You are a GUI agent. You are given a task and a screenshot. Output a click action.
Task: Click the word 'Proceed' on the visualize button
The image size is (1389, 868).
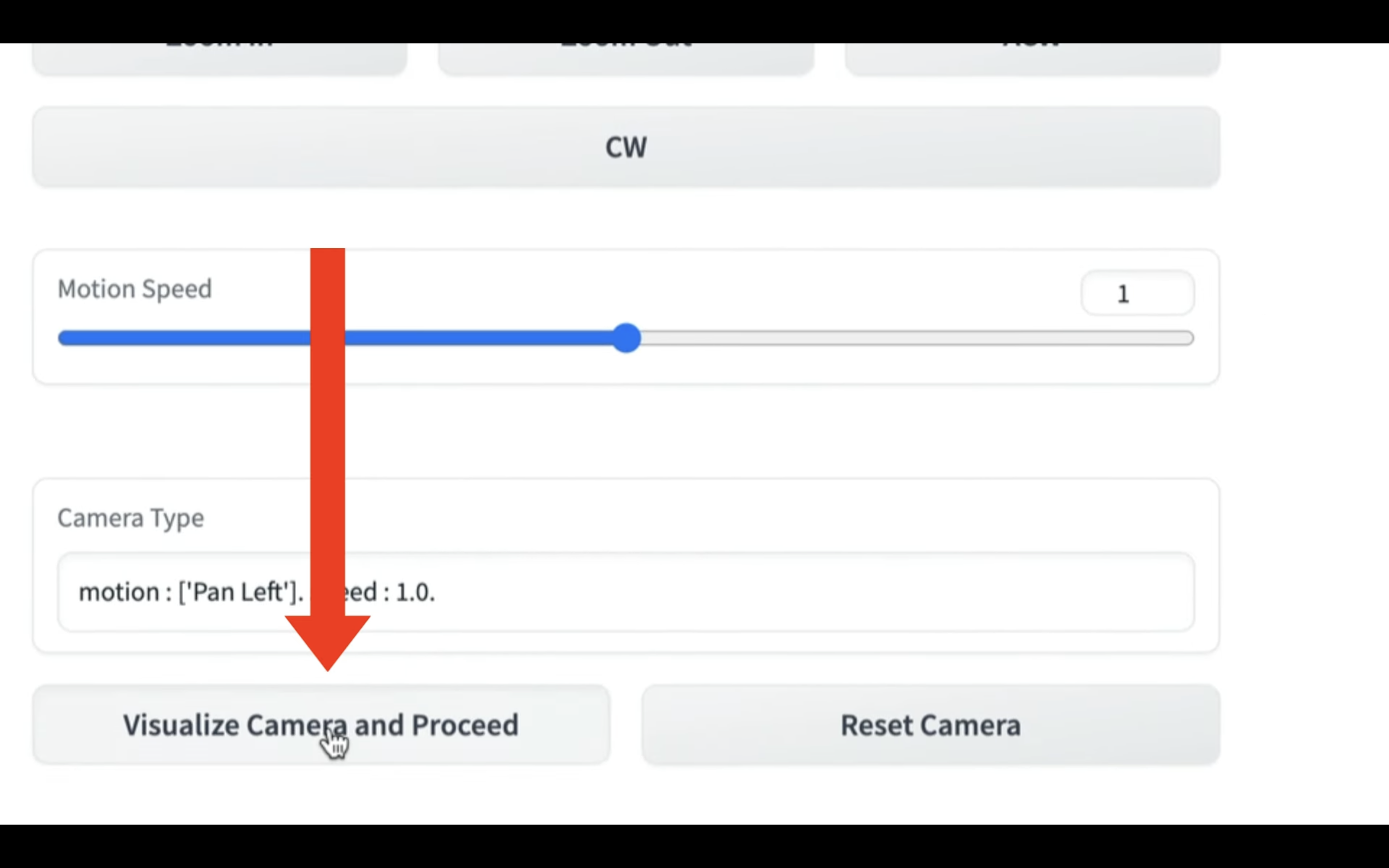coord(465,724)
